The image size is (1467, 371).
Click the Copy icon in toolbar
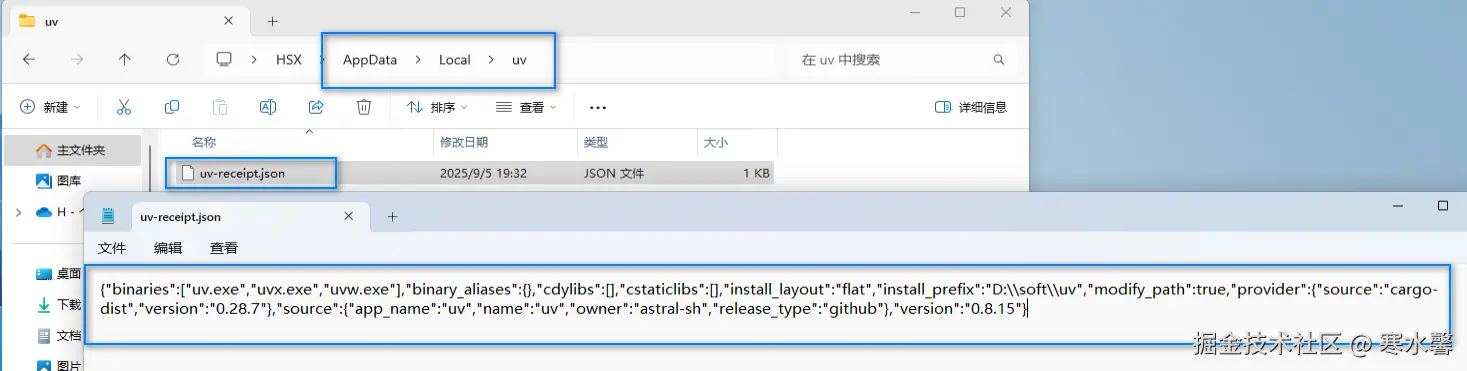[172, 107]
